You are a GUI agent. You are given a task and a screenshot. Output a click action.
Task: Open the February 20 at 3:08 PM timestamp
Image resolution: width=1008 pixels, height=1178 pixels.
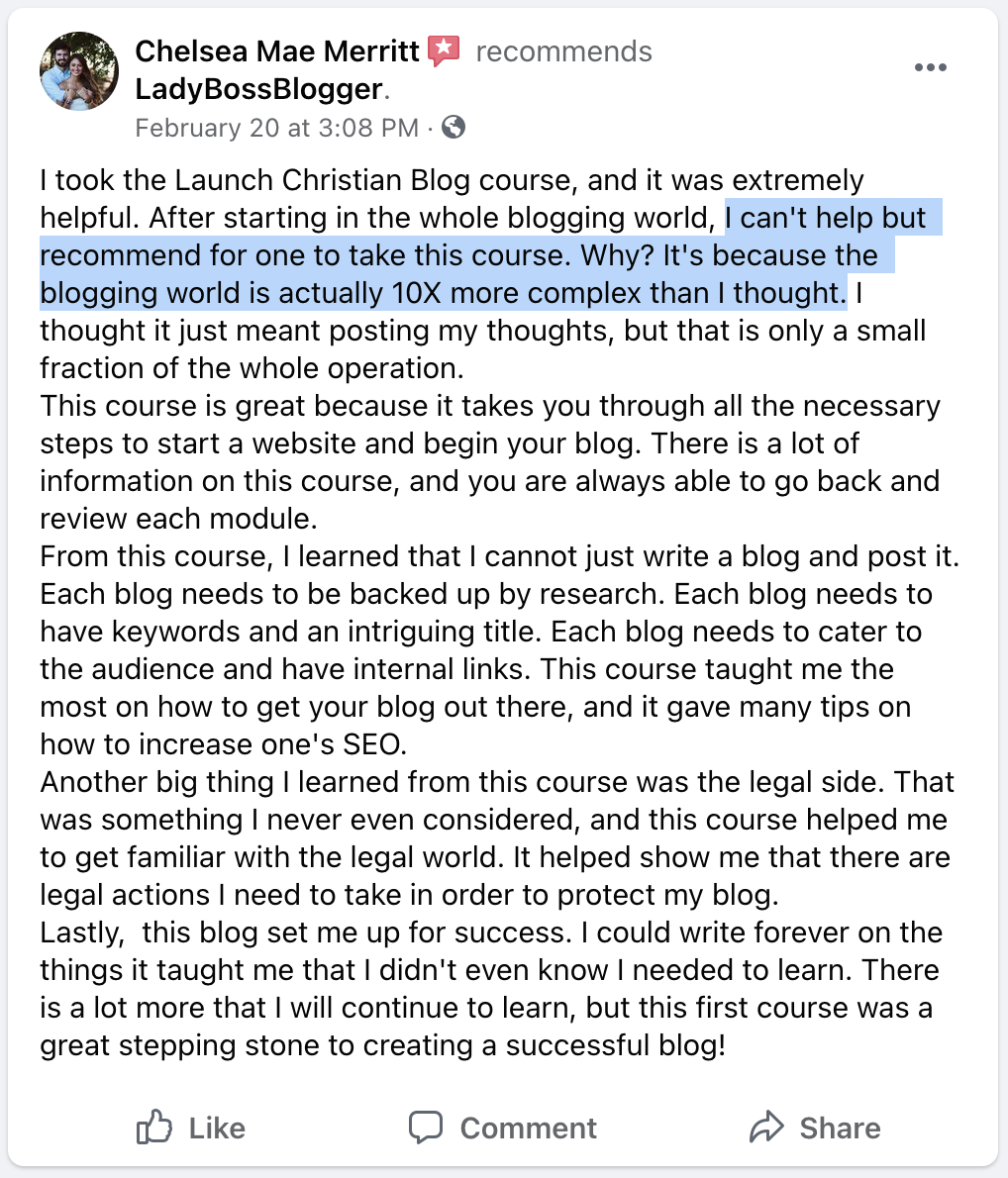click(276, 128)
